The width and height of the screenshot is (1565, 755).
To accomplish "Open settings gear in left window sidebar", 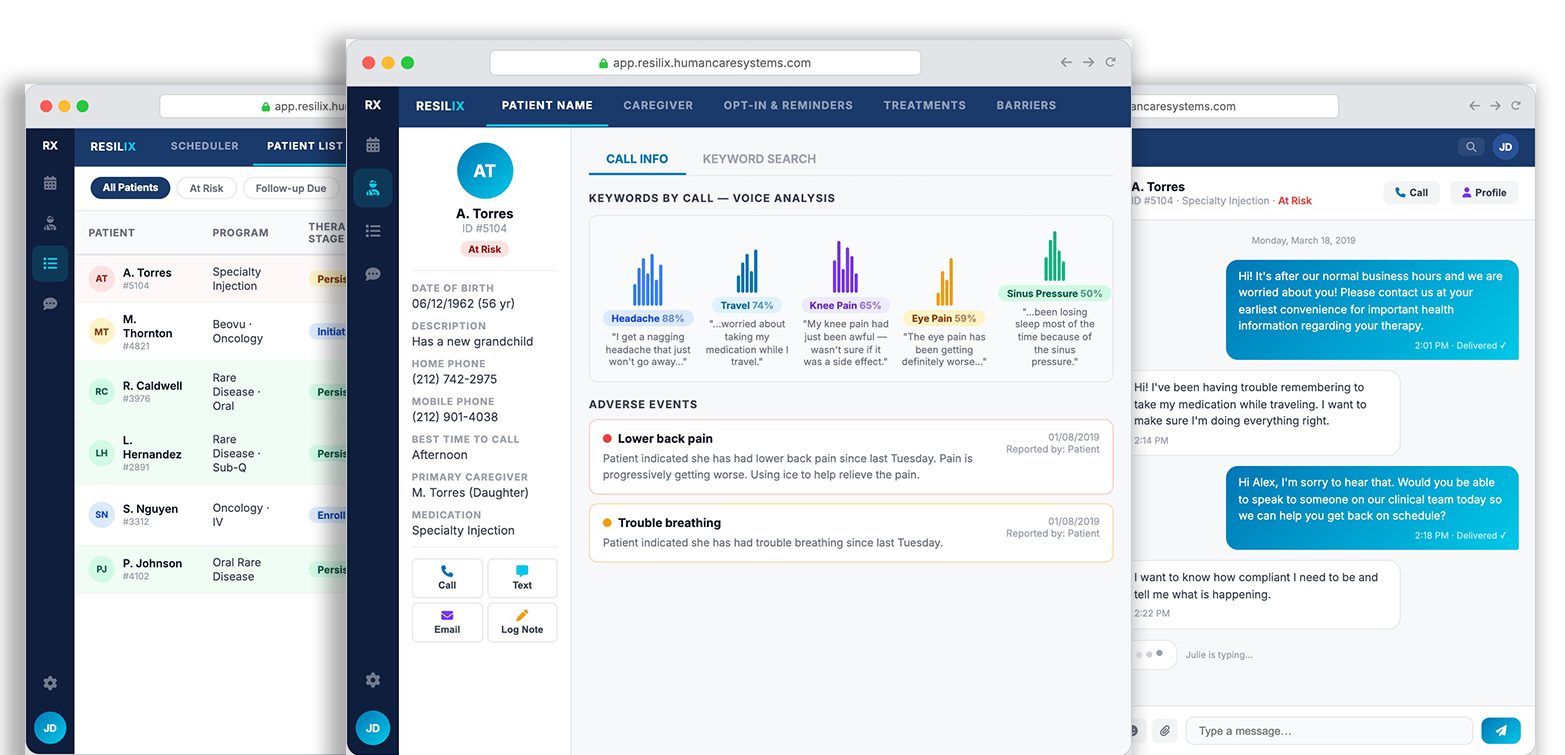I will (x=50, y=683).
